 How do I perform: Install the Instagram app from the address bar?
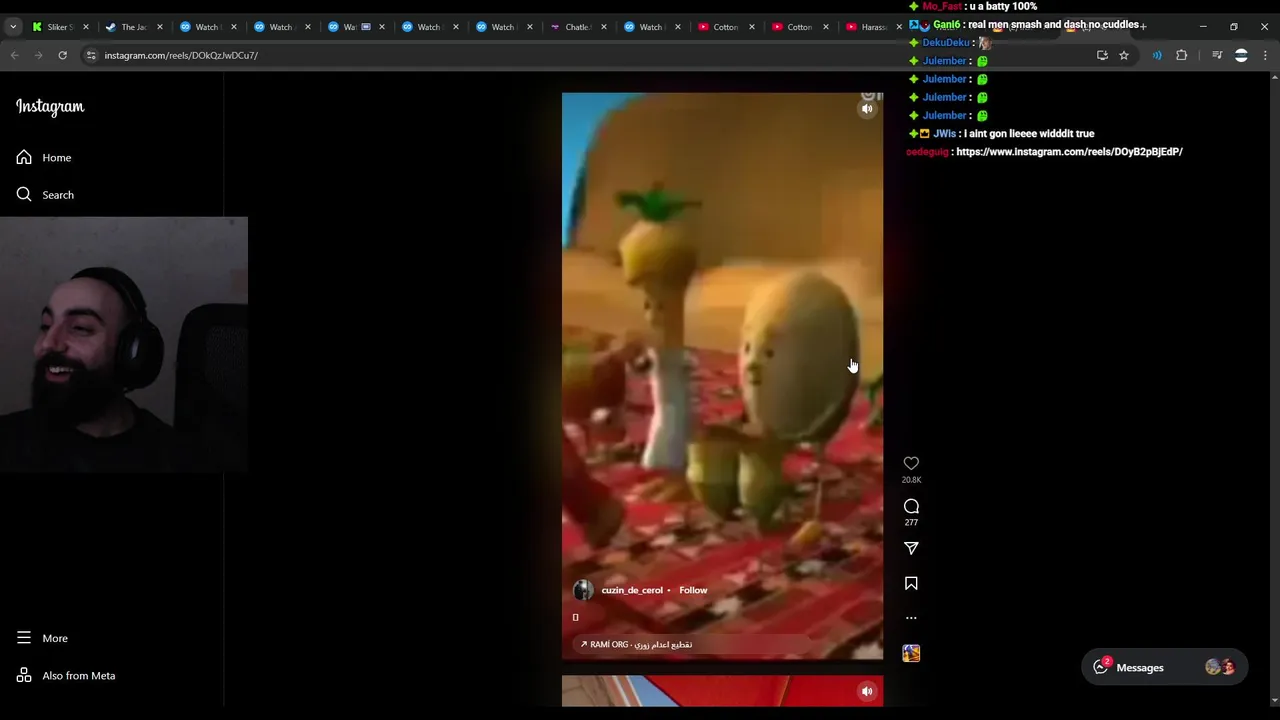pyautogui.click(x=1102, y=55)
